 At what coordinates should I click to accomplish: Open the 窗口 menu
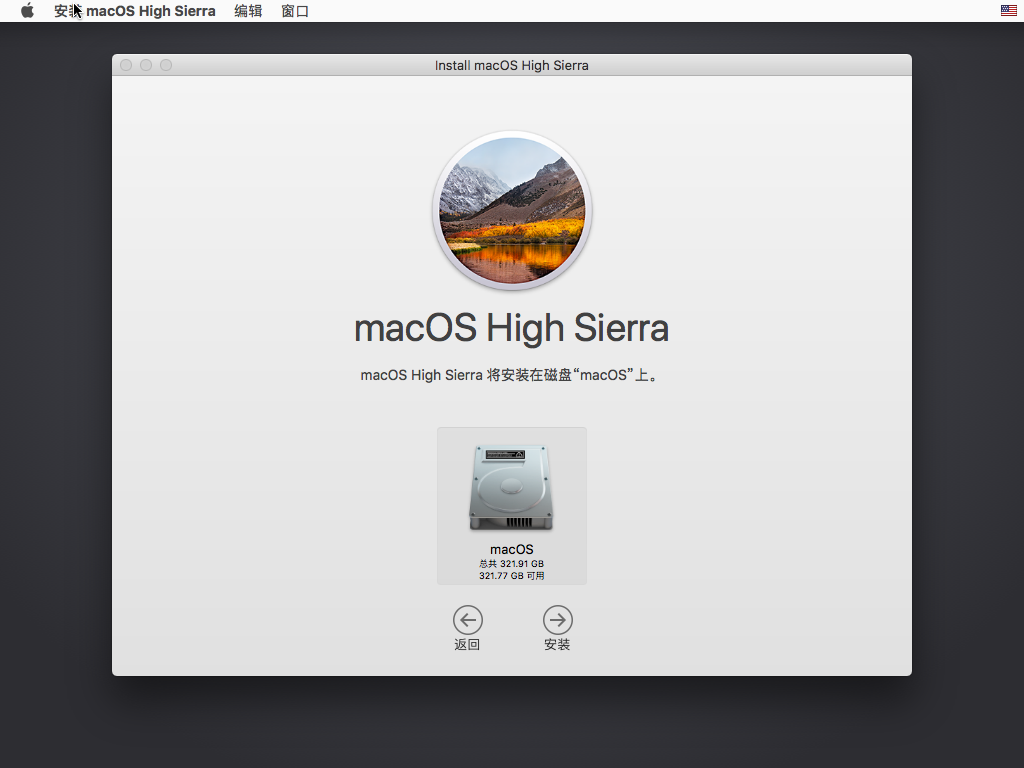pos(295,11)
